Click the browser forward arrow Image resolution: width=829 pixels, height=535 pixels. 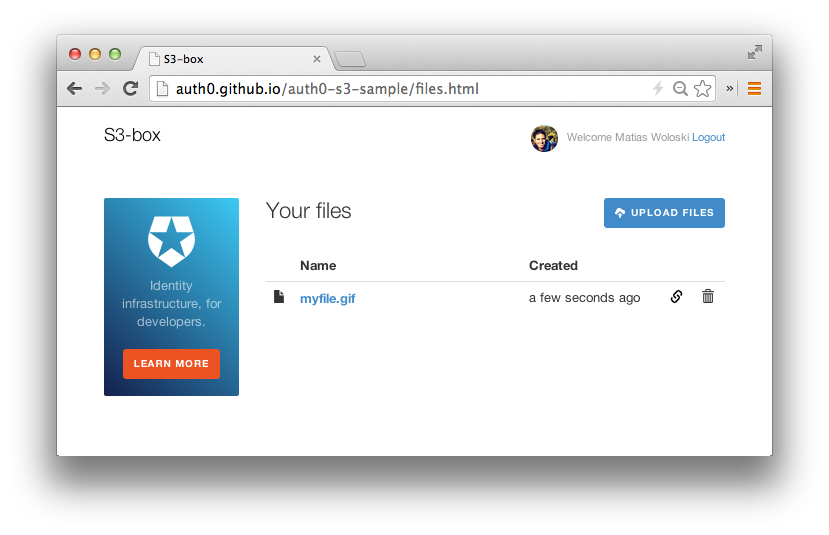[x=102, y=89]
